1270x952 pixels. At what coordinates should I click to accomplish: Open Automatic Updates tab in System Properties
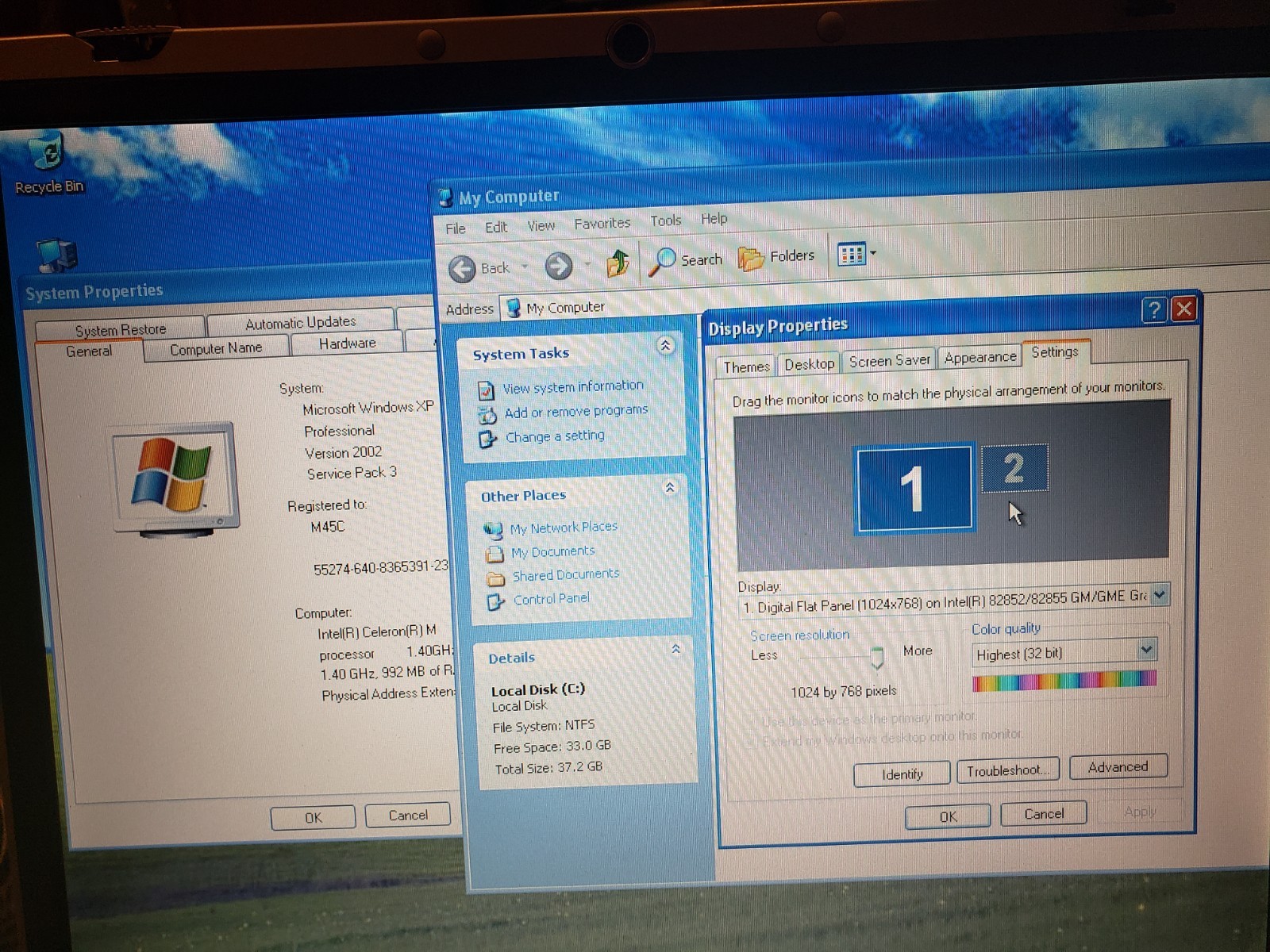(x=301, y=322)
